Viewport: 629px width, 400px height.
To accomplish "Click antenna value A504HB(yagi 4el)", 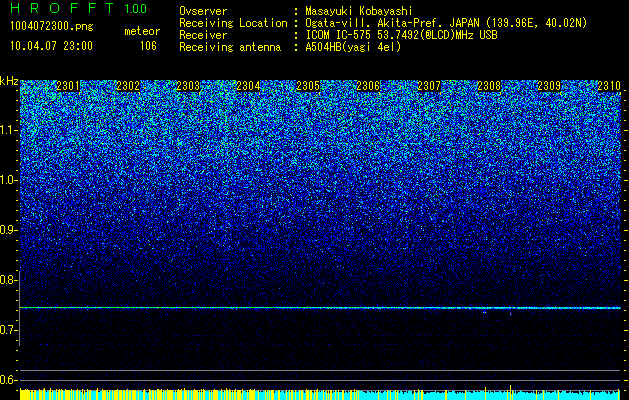I will pos(353,47).
